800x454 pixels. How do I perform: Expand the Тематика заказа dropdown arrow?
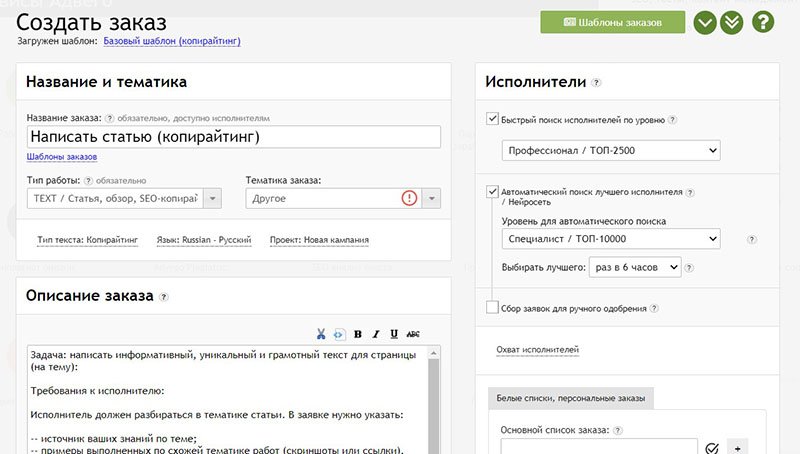click(432, 198)
